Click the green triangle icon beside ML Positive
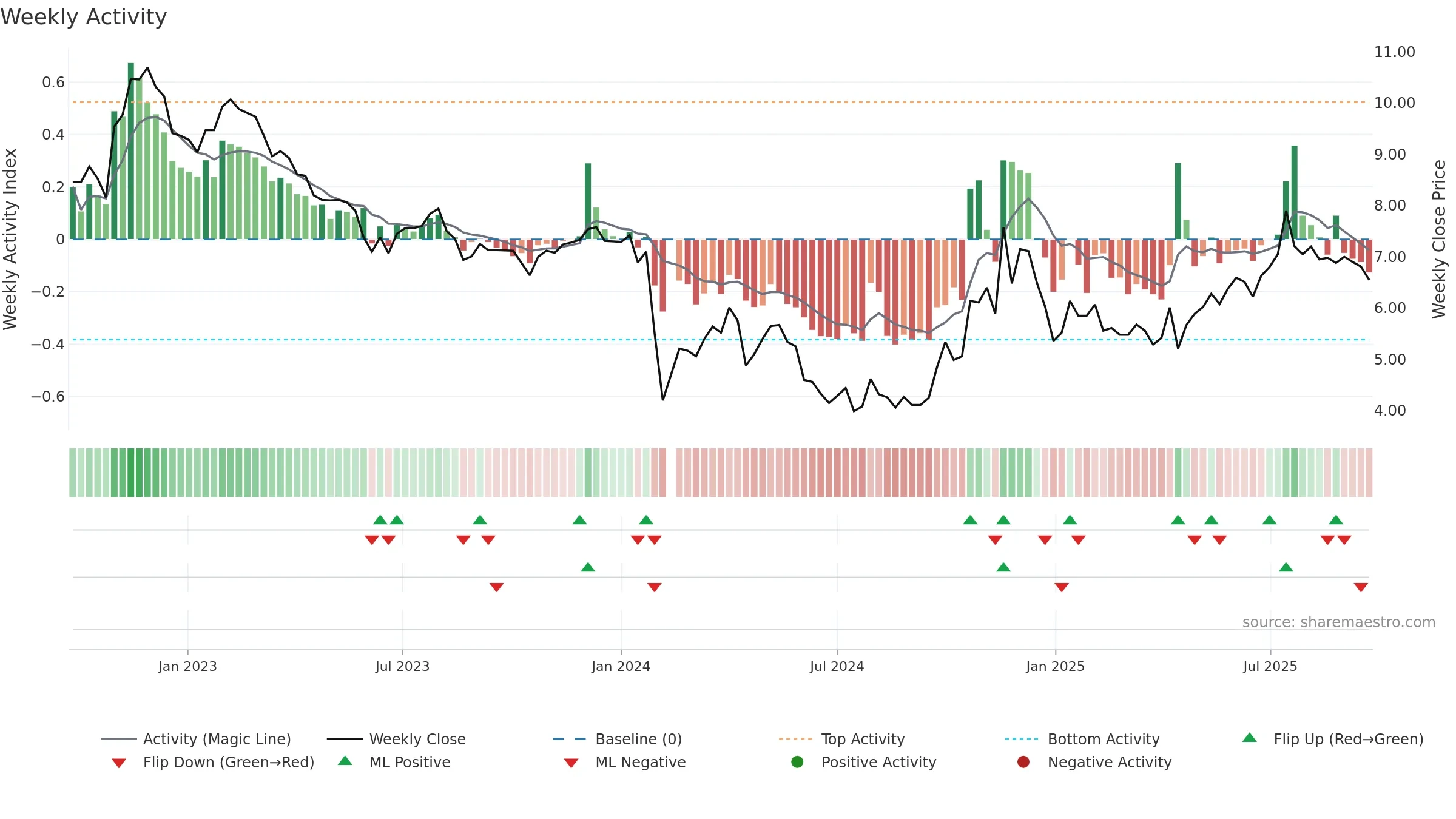The image size is (1456, 819). pyautogui.click(x=345, y=761)
